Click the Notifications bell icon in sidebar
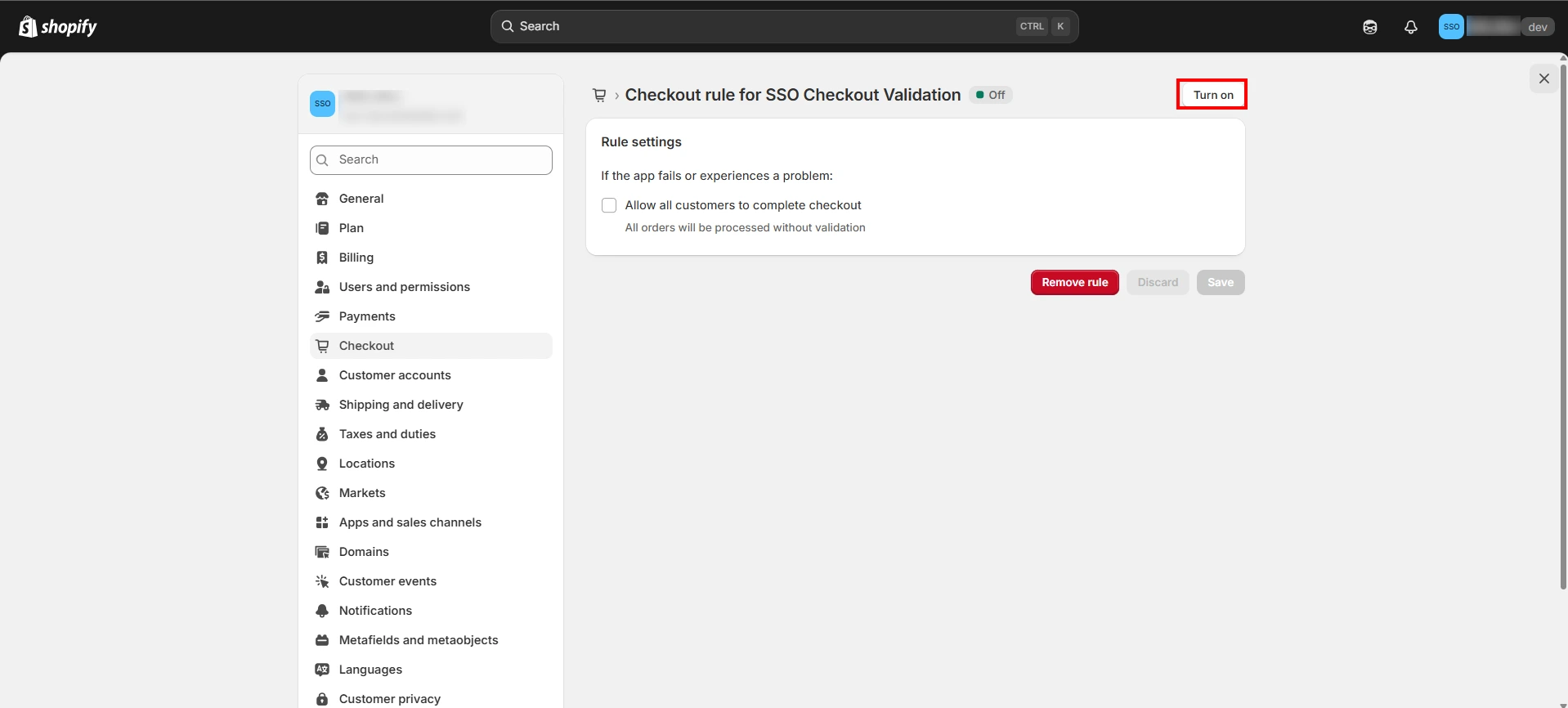Viewport: 1568px width, 708px height. (x=322, y=611)
